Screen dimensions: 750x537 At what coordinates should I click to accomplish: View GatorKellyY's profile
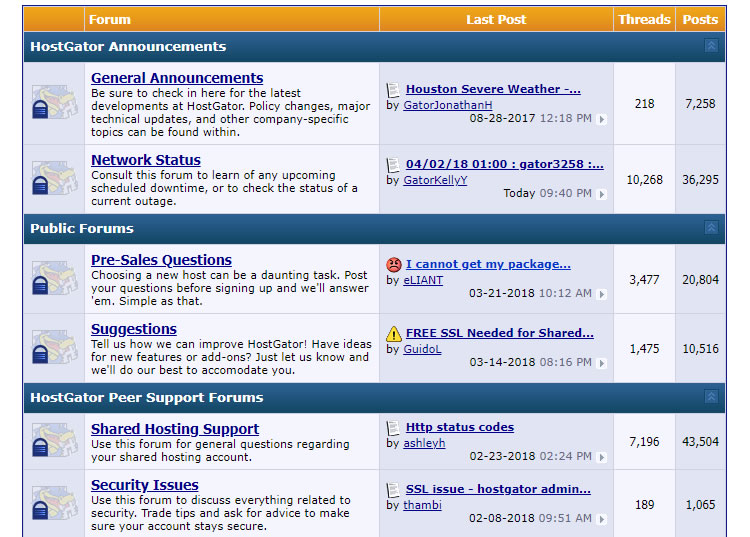coord(435,180)
